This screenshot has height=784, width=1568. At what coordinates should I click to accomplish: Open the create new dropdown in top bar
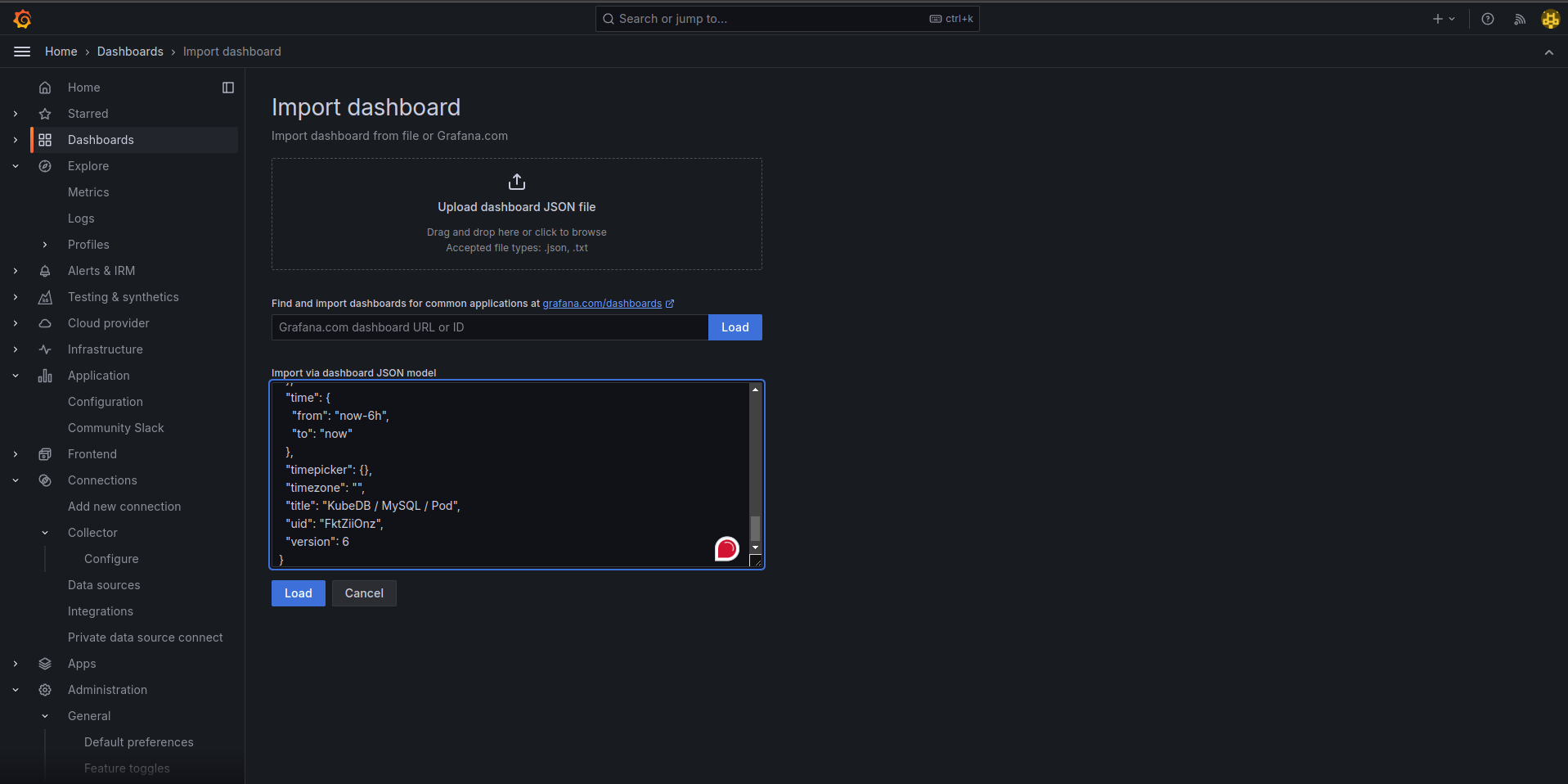click(x=1443, y=18)
